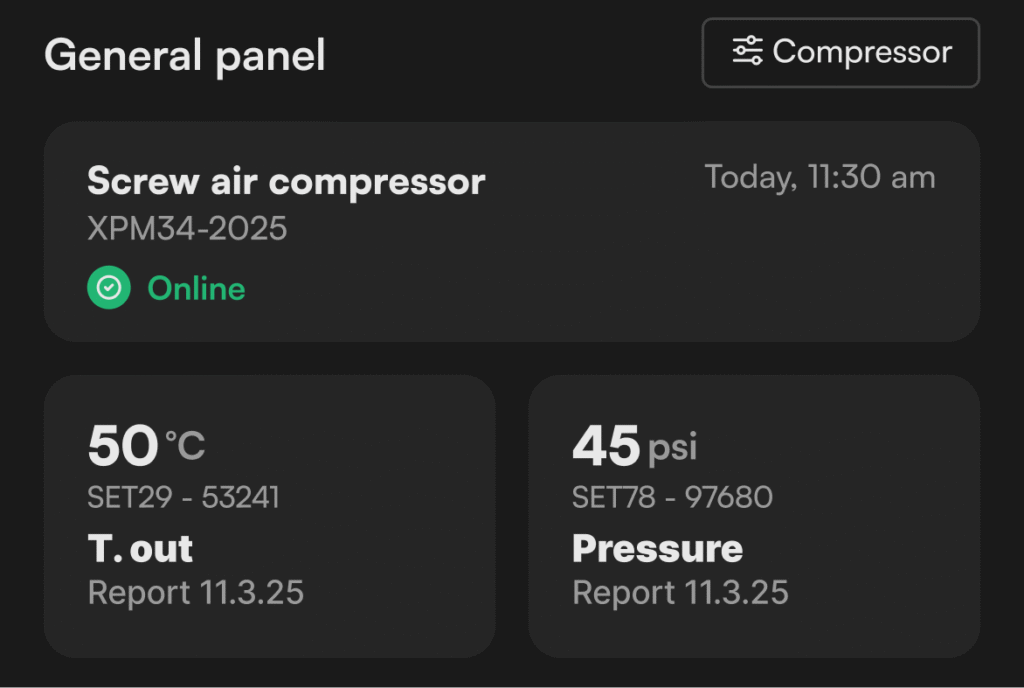Click sensor ID SET29 - 53241
The height and width of the screenshot is (688, 1024).
tap(184, 497)
